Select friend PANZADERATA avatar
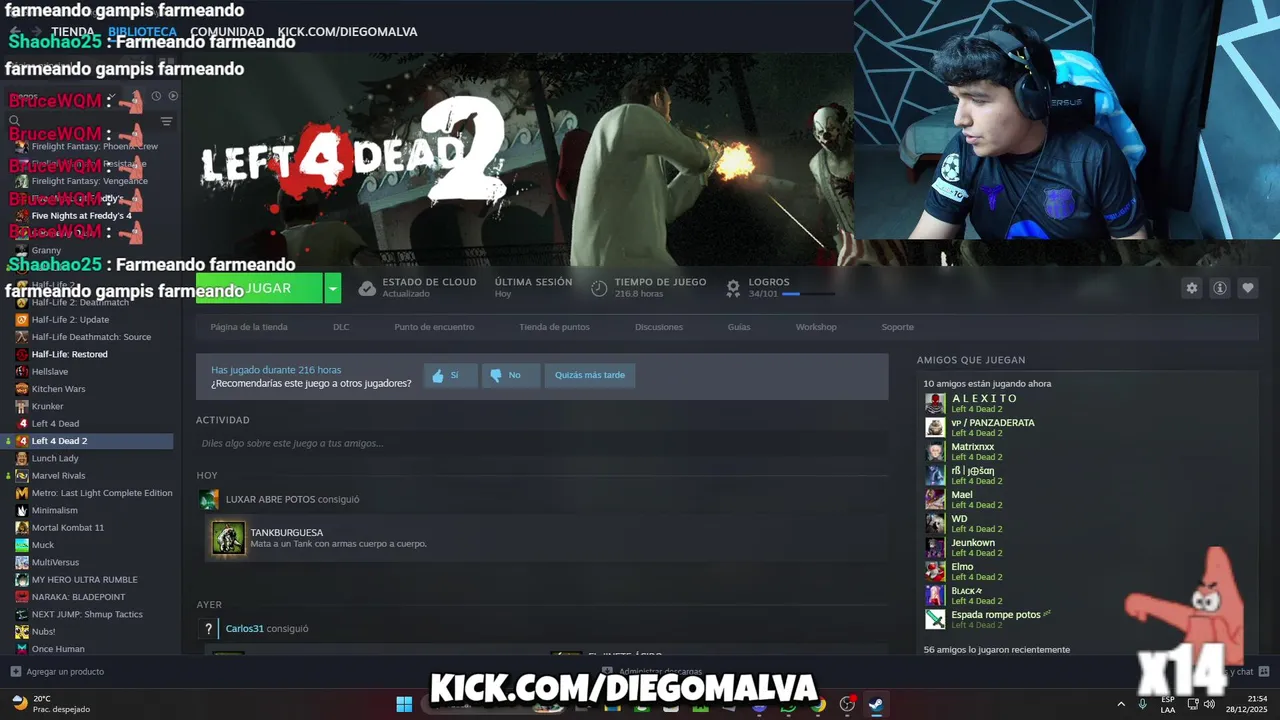The image size is (1280, 720). [935, 427]
